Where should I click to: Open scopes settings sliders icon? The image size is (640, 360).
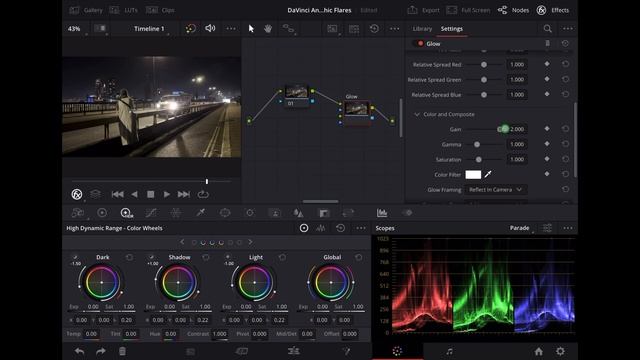coord(547,228)
